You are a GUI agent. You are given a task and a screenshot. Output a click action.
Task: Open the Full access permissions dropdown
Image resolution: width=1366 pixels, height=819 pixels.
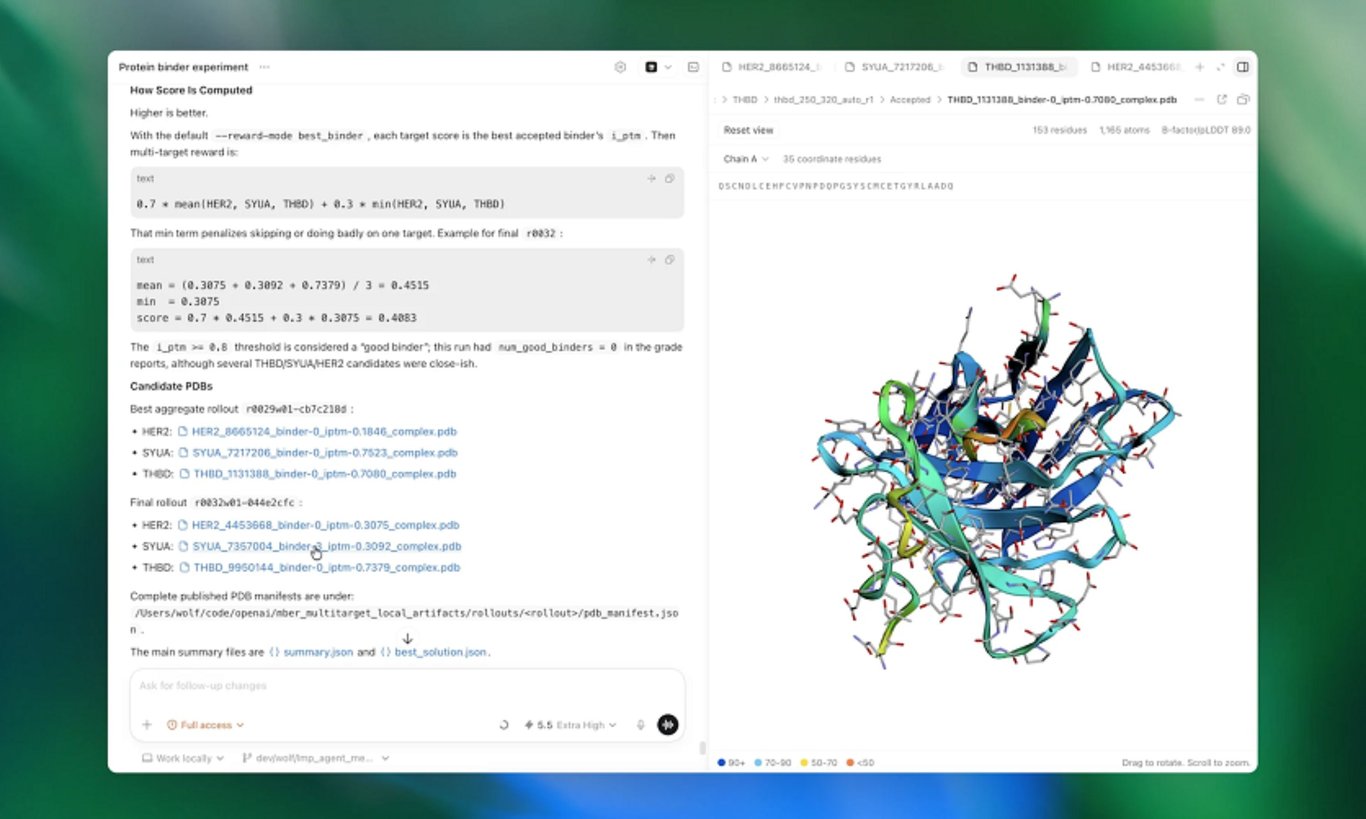(206, 725)
